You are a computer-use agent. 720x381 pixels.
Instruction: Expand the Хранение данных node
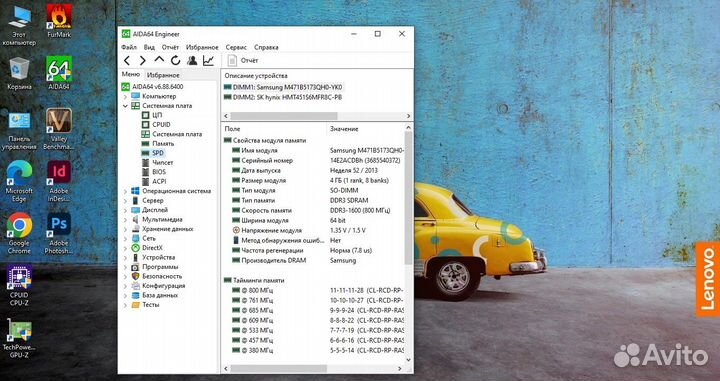125,229
